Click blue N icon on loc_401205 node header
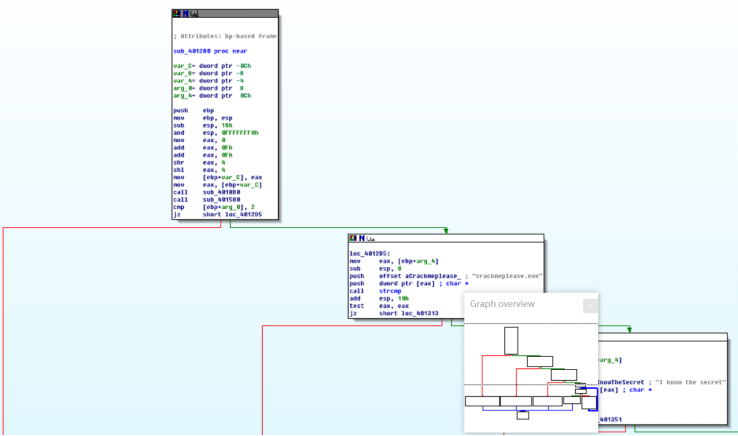Image resolution: width=738 pixels, height=436 pixels. tap(361, 240)
